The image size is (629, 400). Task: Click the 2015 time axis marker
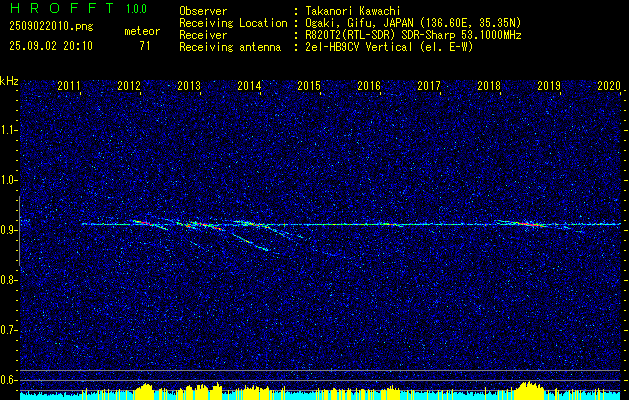[309, 85]
